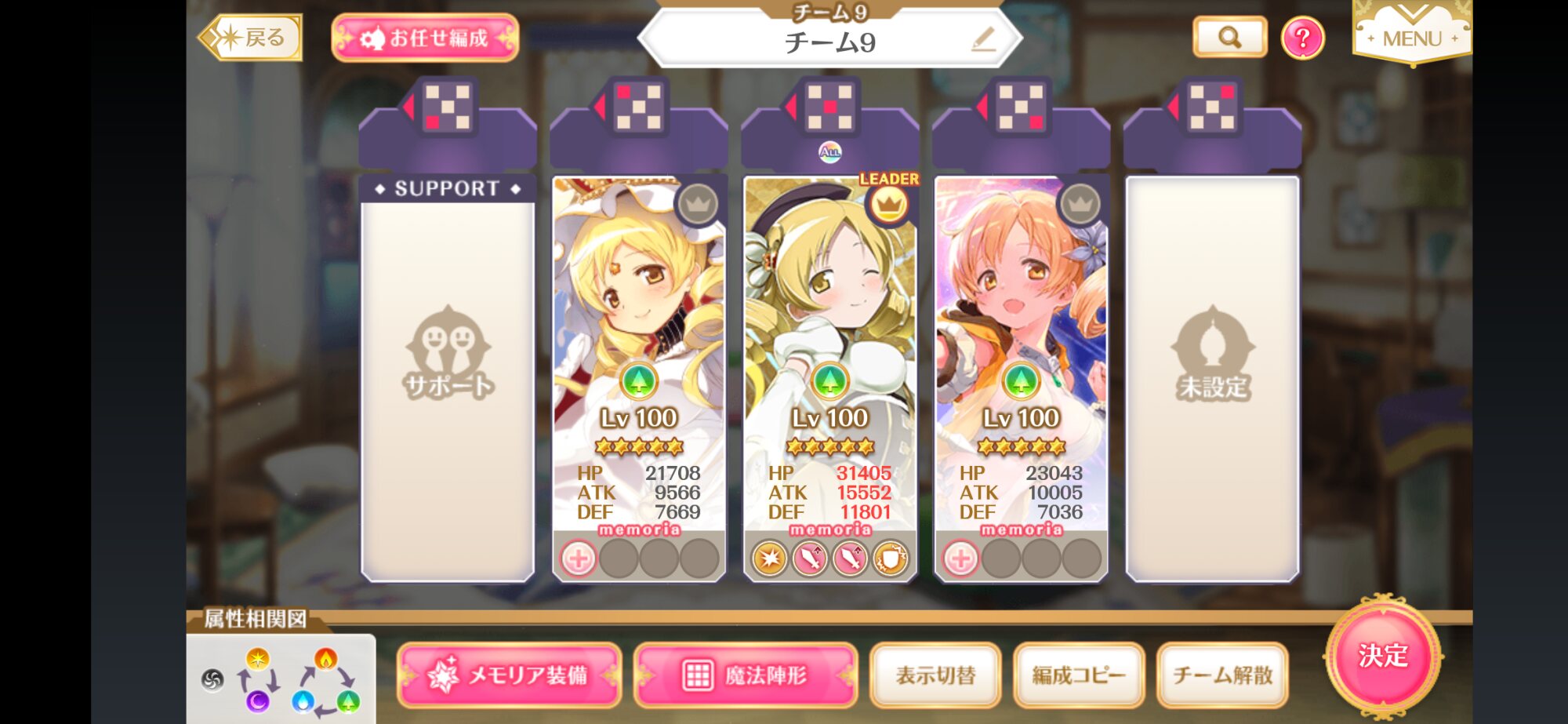Open the メモリア装備 tab
The height and width of the screenshot is (724, 1568).
pos(510,675)
